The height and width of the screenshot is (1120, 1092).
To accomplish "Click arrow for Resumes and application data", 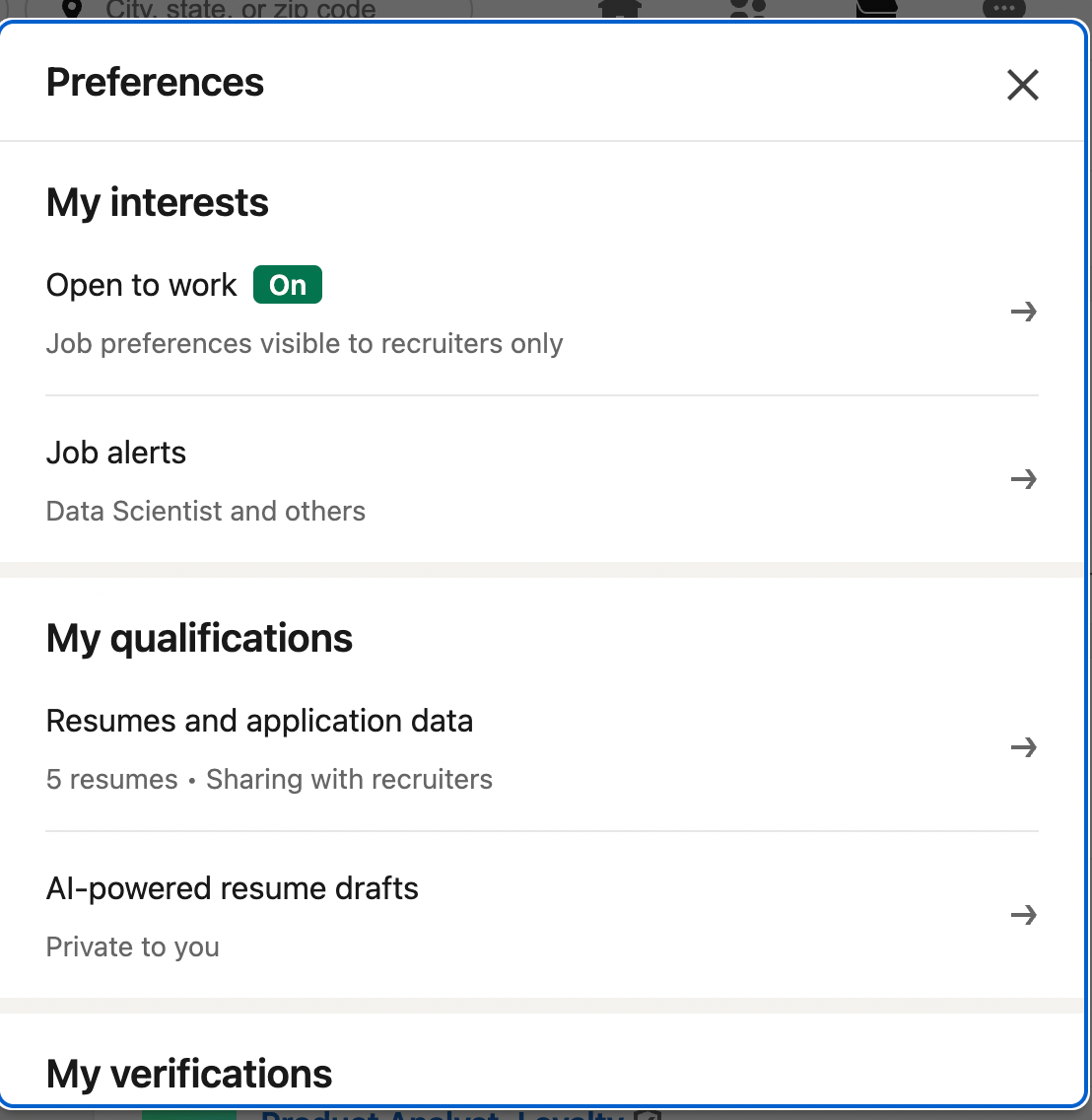I will pyautogui.click(x=1024, y=748).
